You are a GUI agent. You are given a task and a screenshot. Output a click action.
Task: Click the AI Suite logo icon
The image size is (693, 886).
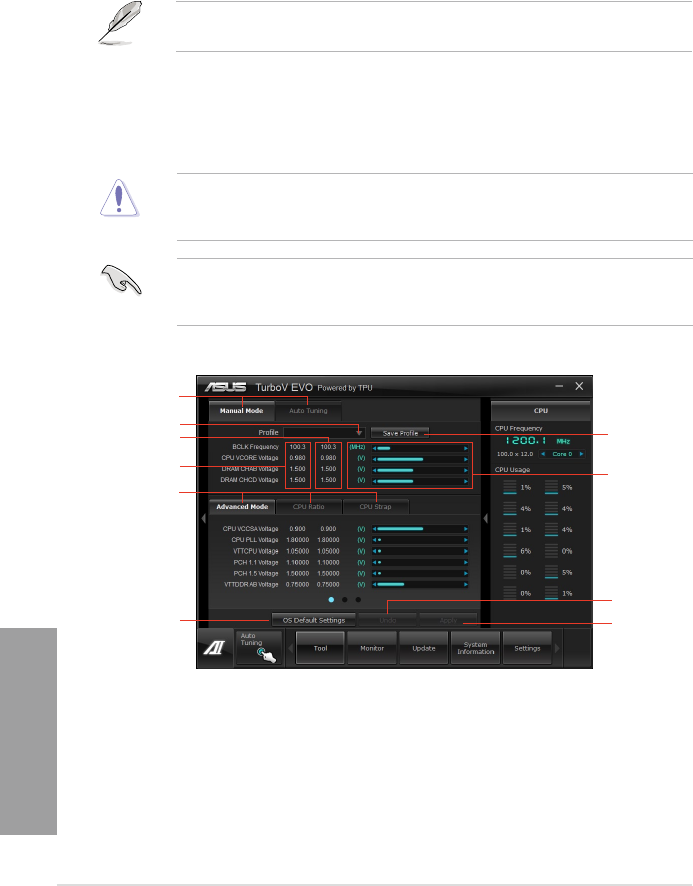coord(215,648)
